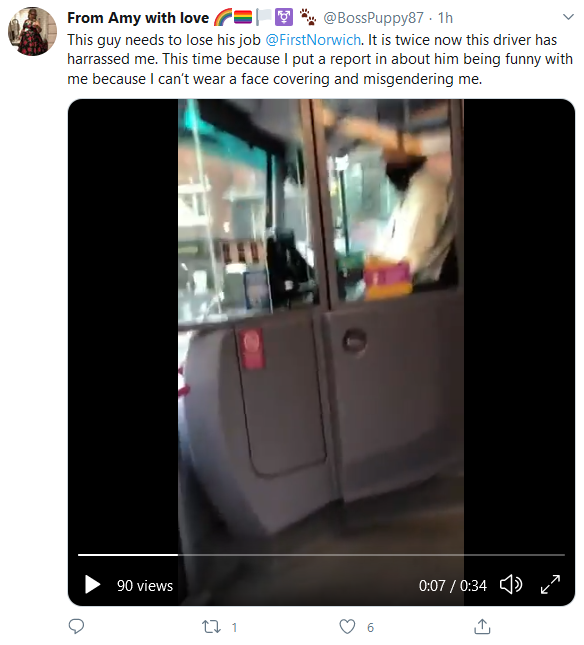Viewport: 584px width, 645px height.
Task: Seek along the video progress bar
Action: (x=321, y=555)
